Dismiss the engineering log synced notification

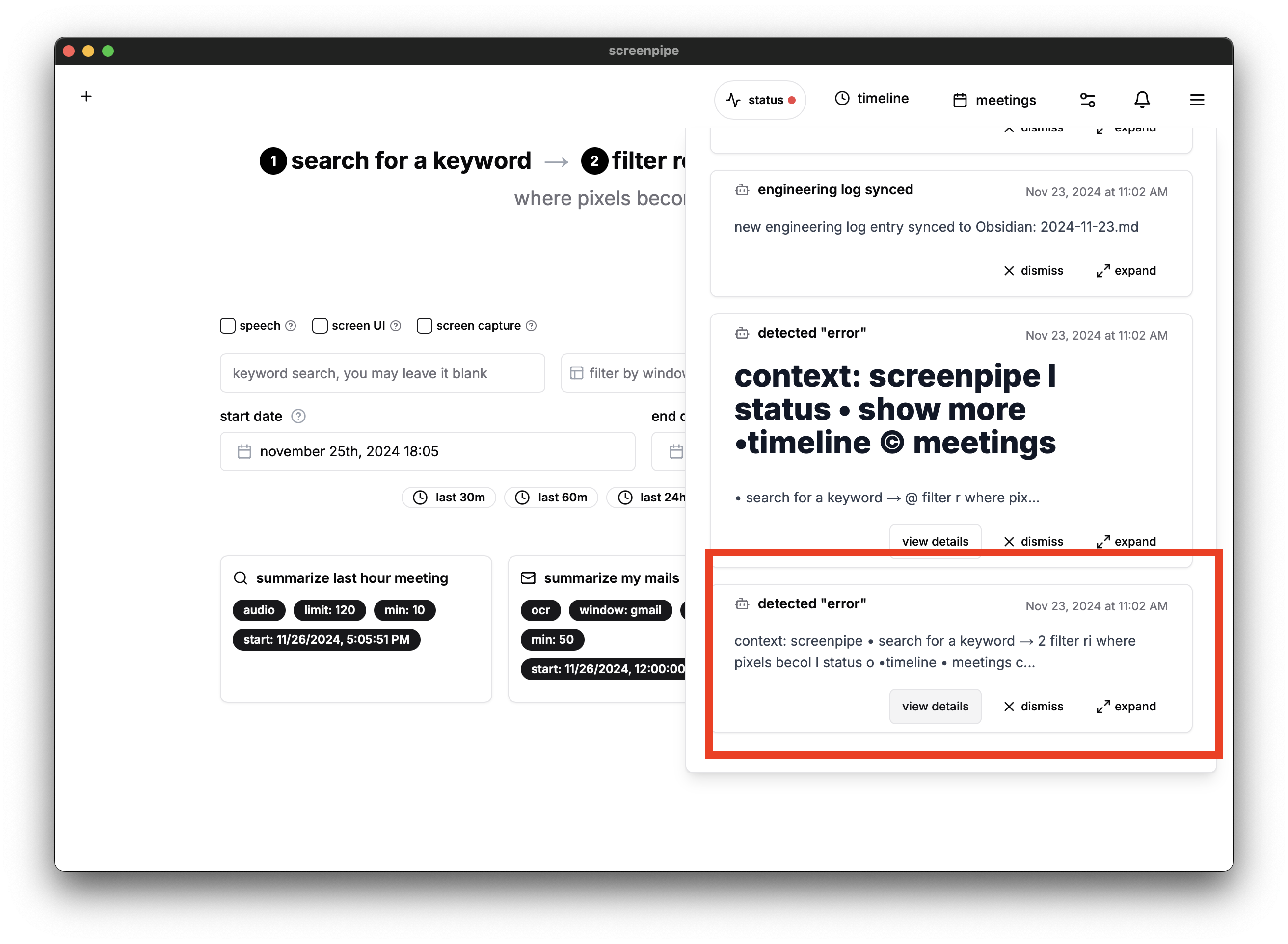pyautogui.click(x=1035, y=270)
